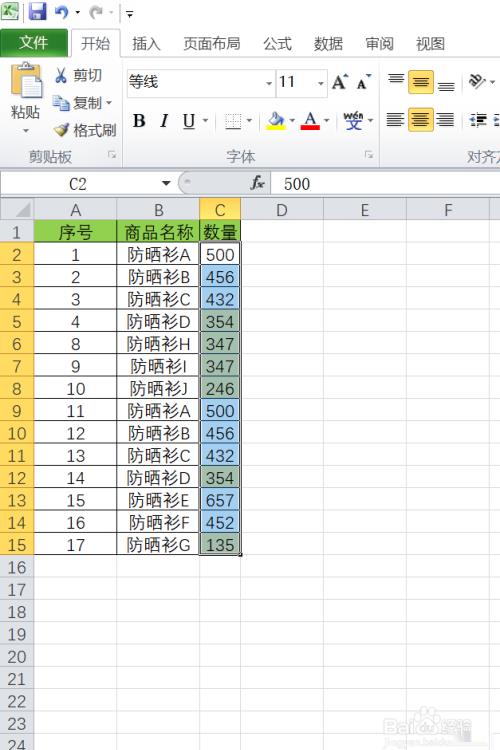Select column E header
The image size is (500, 750).
click(x=365, y=210)
